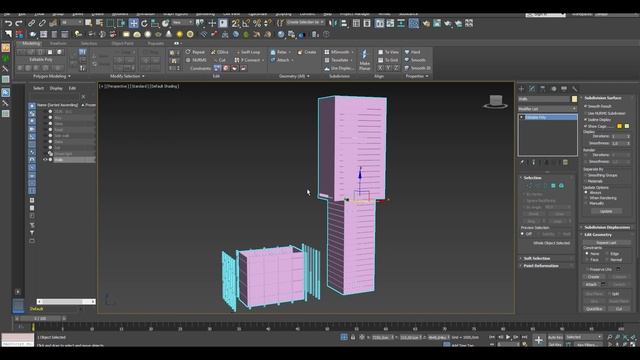
Task: Expand the Subdivision Displacement rollout
Action: pos(607,227)
